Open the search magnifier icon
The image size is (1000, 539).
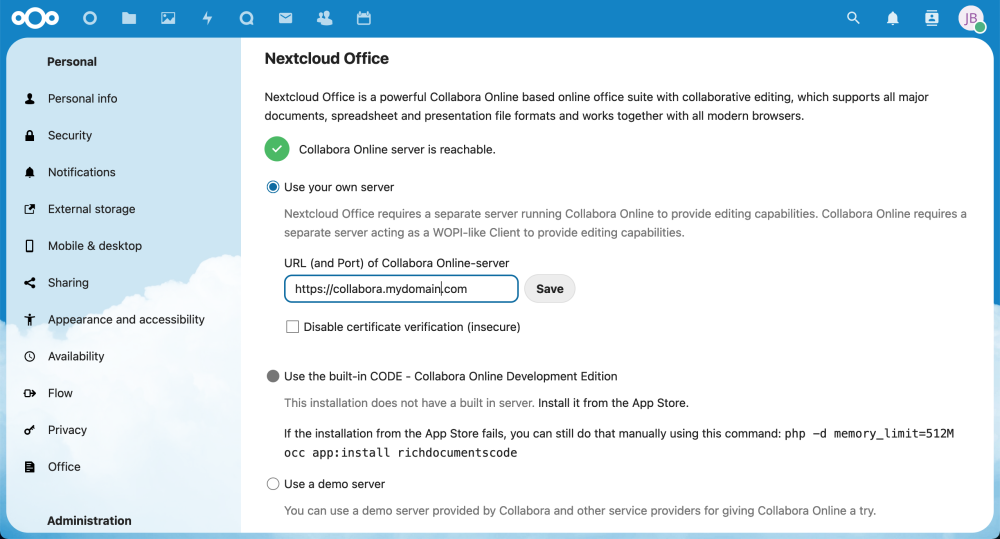[x=853, y=18]
